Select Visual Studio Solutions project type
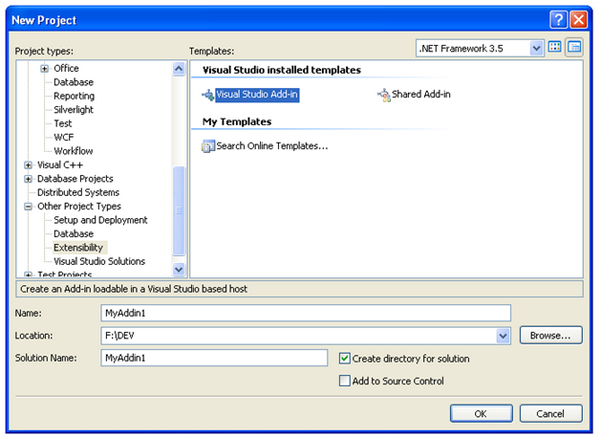600x439 pixels. coord(99,261)
